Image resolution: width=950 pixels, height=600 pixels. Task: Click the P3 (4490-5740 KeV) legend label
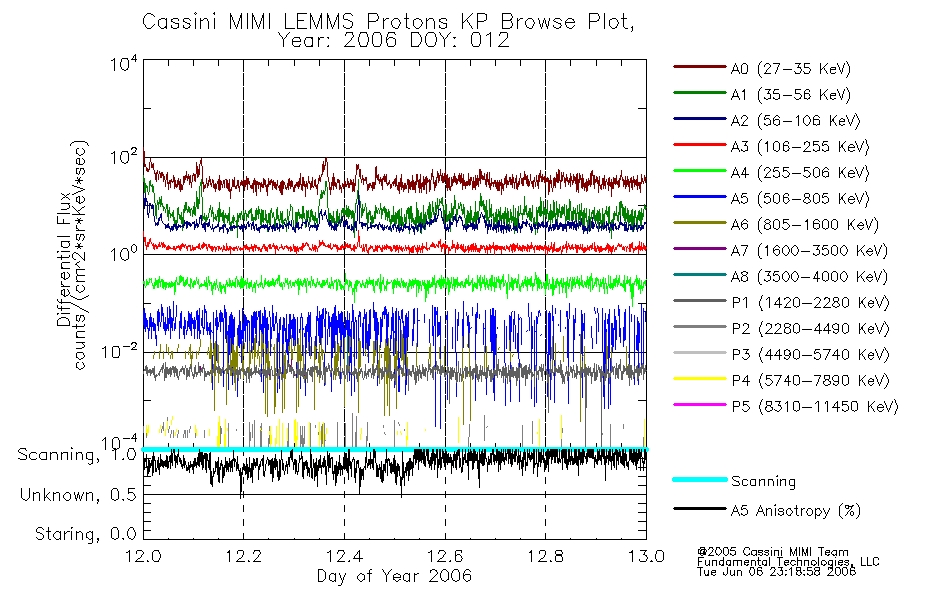click(x=810, y=355)
